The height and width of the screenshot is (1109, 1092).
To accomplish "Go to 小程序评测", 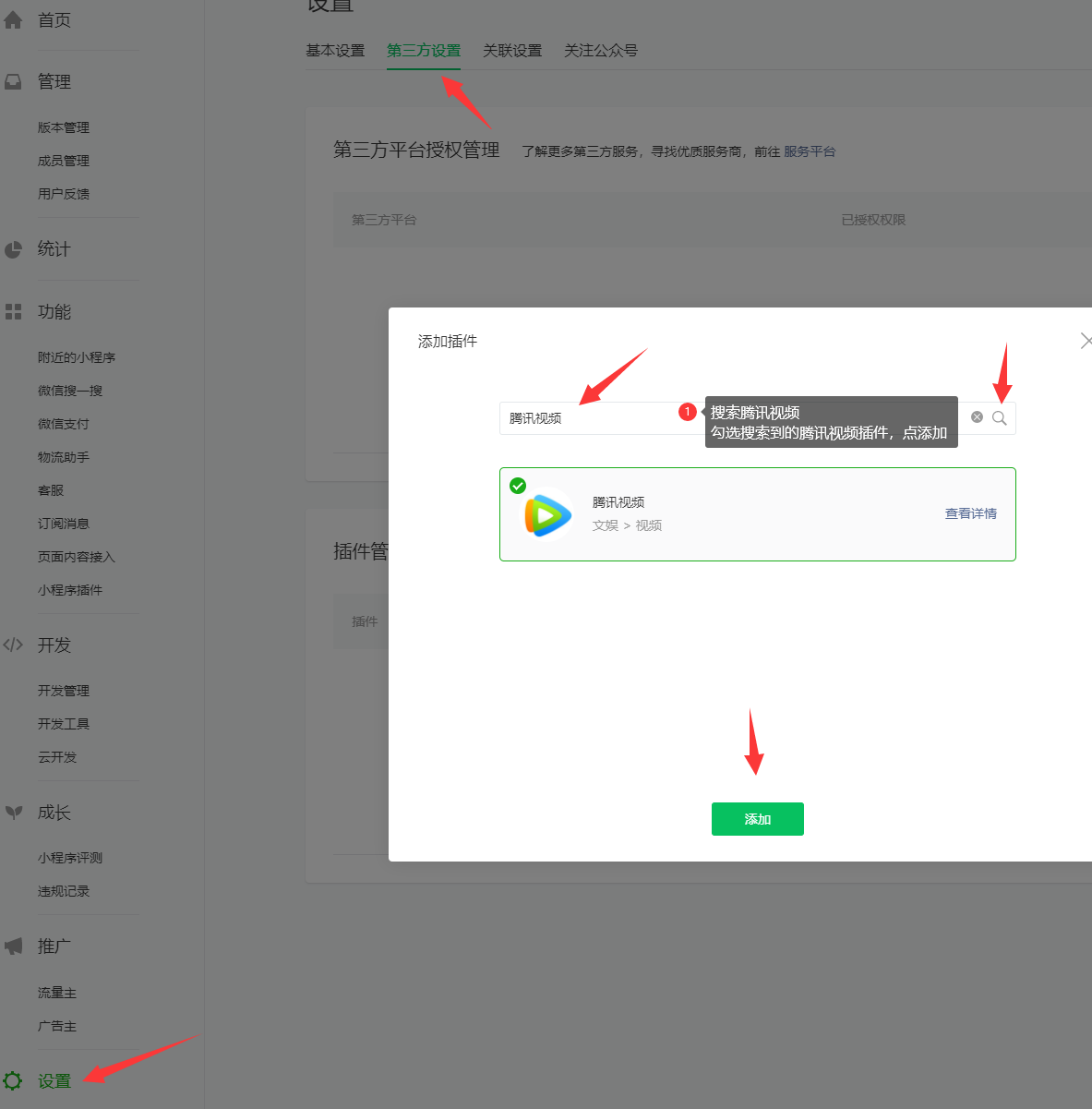I will point(70,858).
